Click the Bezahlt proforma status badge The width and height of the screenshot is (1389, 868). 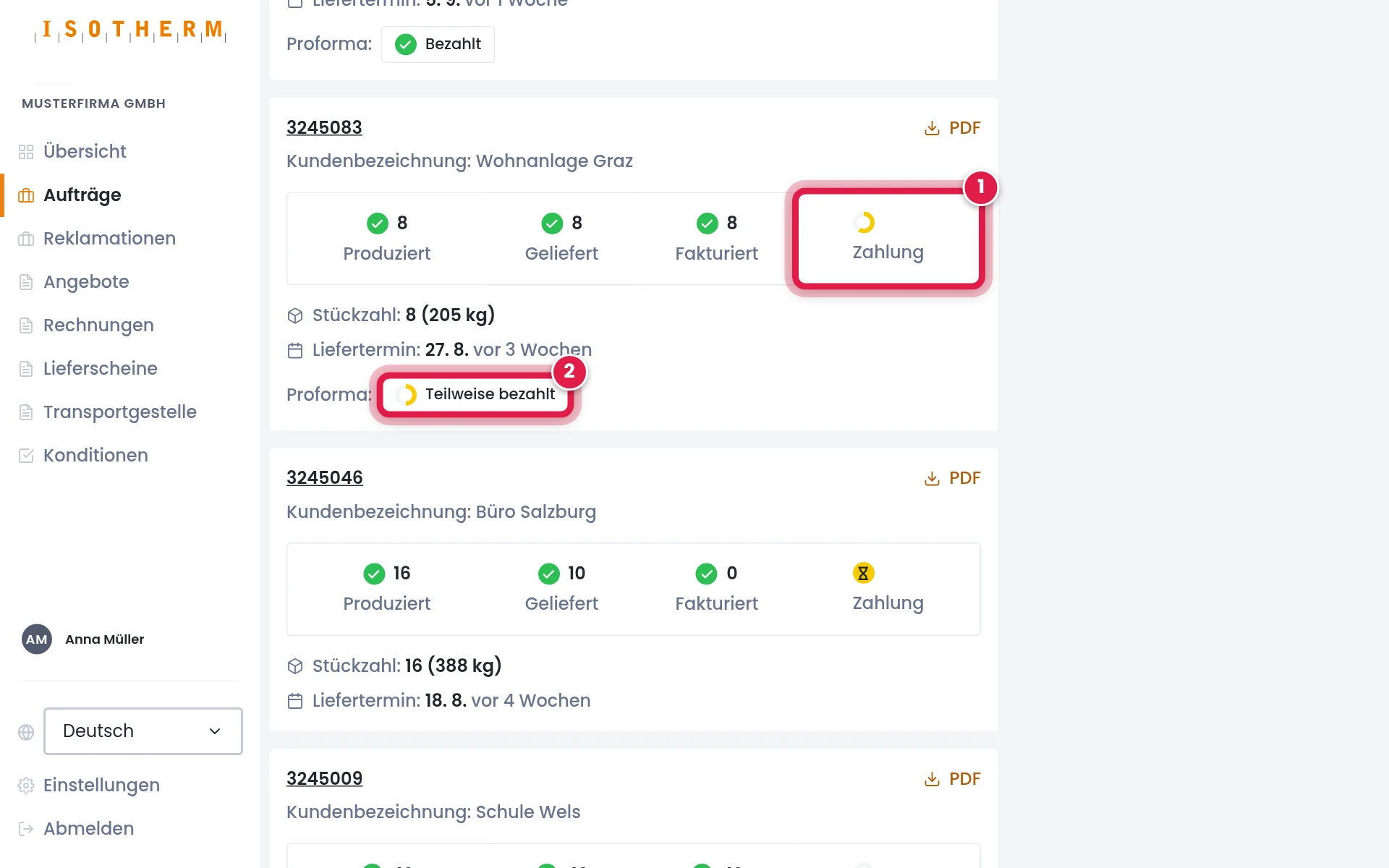pyautogui.click(x=438, y=44)
